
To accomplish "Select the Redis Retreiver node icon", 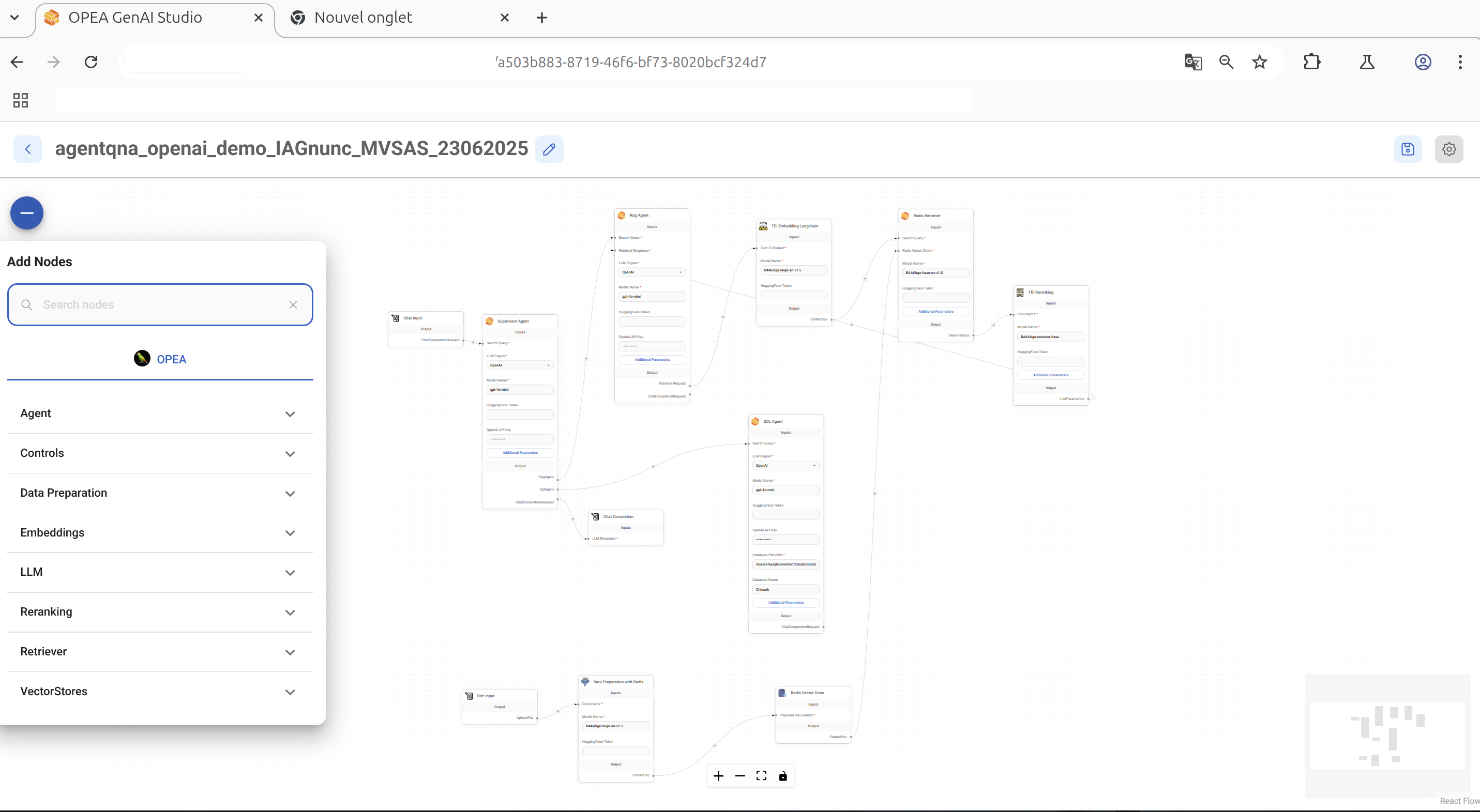I will pos(905,216).
